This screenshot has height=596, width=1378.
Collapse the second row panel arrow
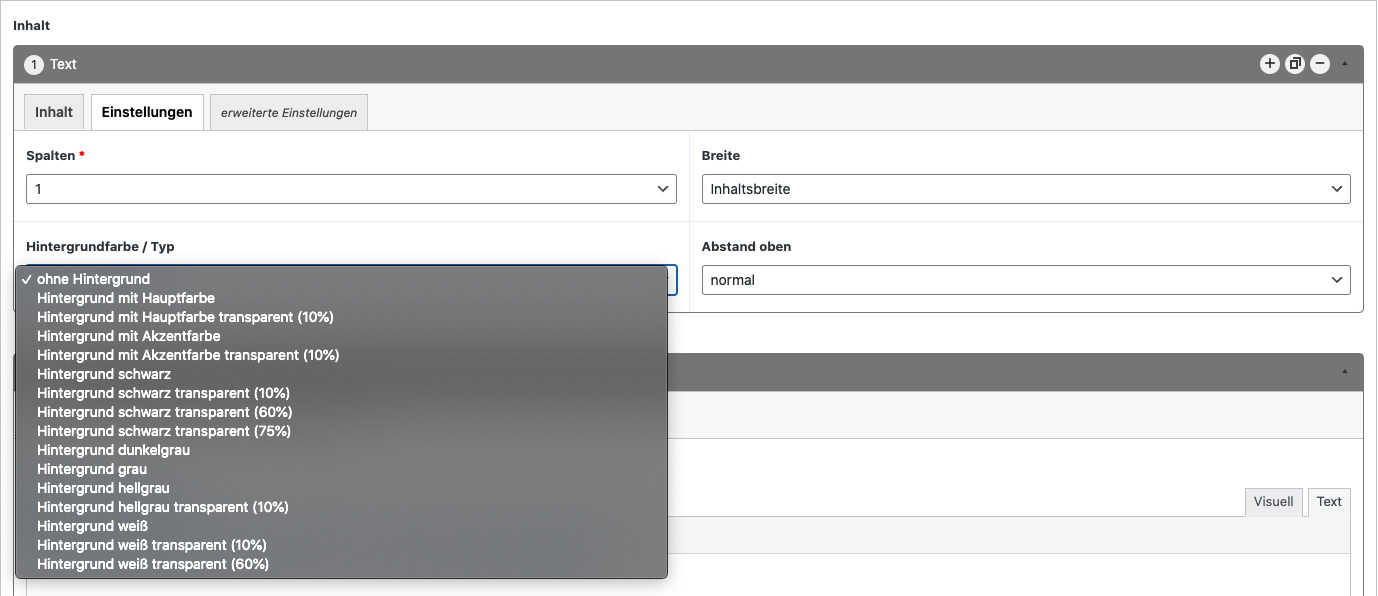pos(1345,372)
